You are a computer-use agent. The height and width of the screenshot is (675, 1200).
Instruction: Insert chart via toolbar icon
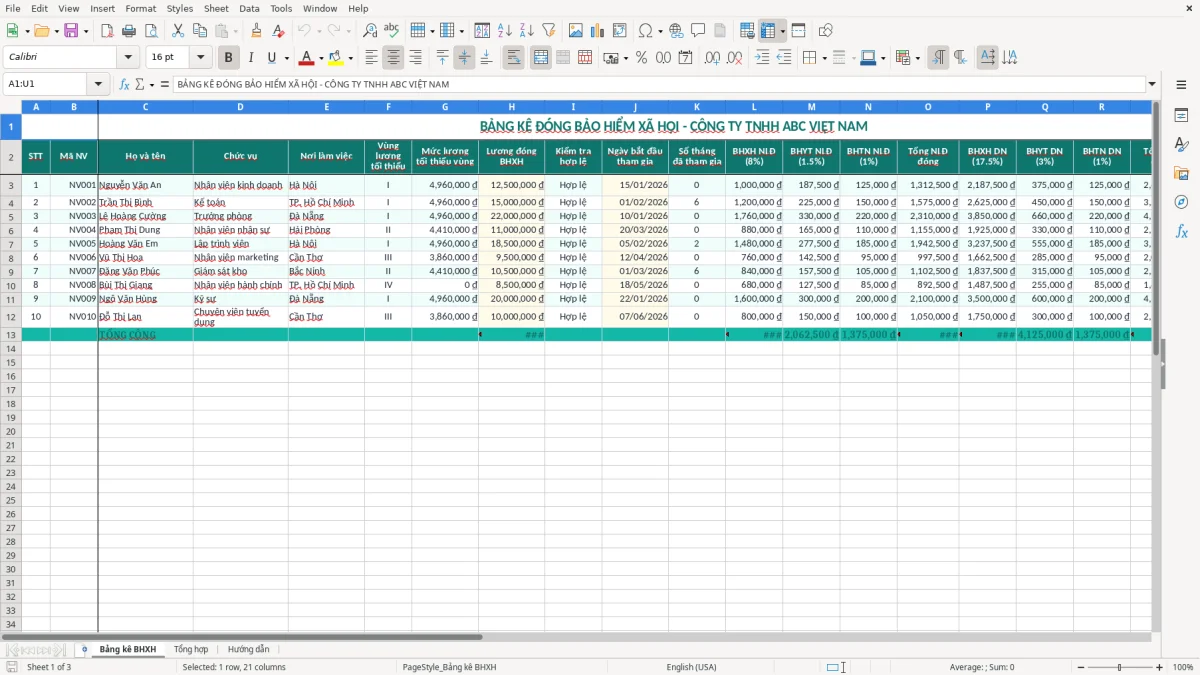[x=598, y=31]
